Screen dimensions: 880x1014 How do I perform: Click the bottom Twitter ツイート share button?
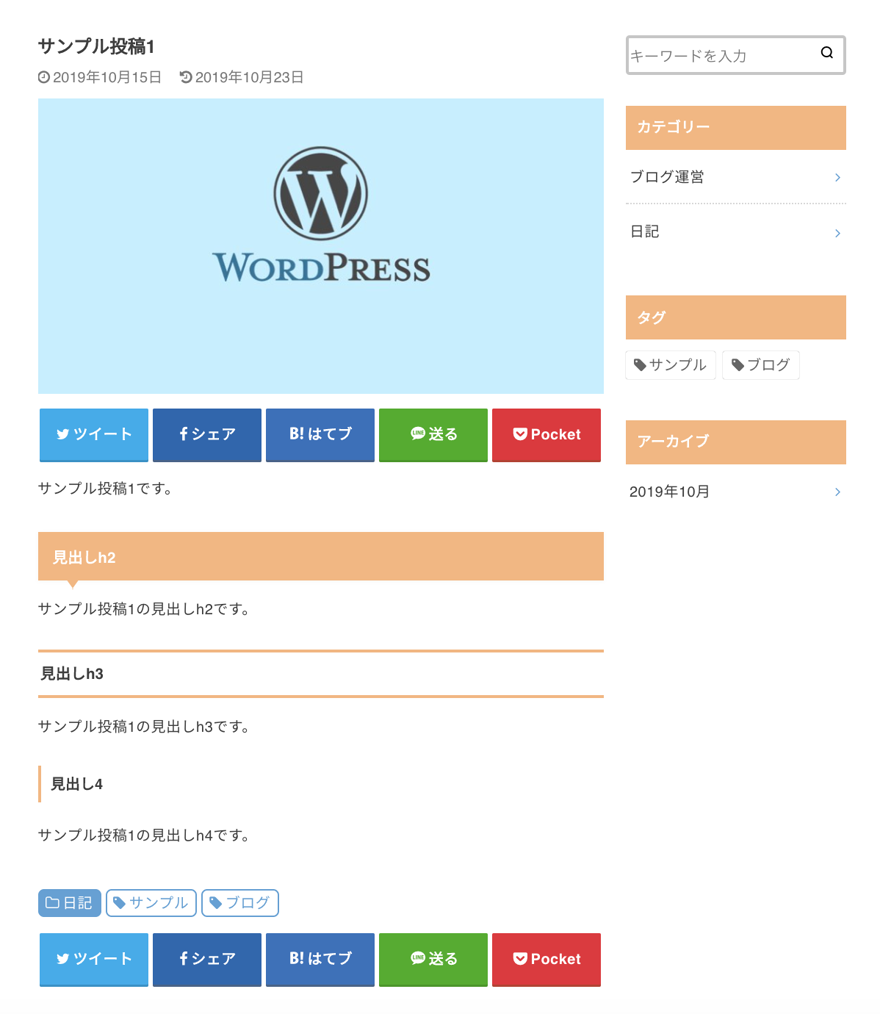[x=94, y=959]
